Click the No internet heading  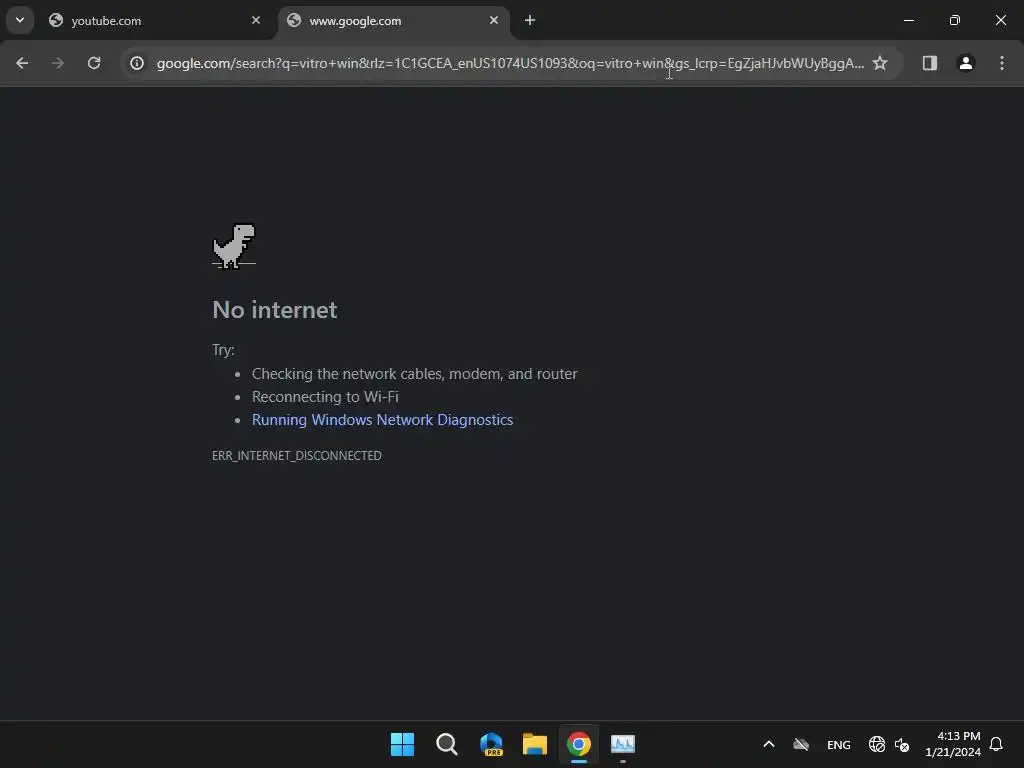click(274, 310)
